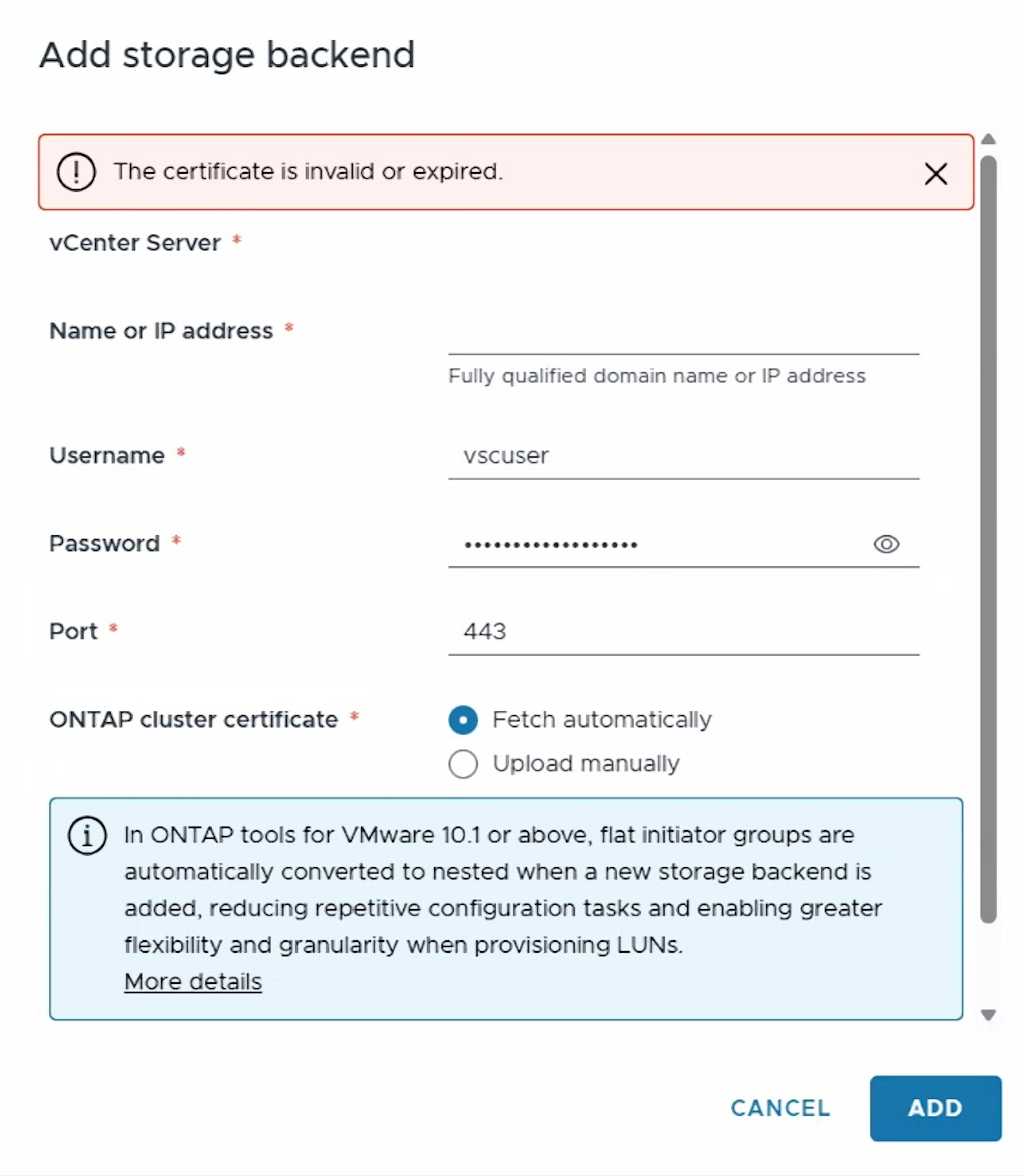
Task: Click the Username field containing vscuser
Action: click(x=683, y=456)
